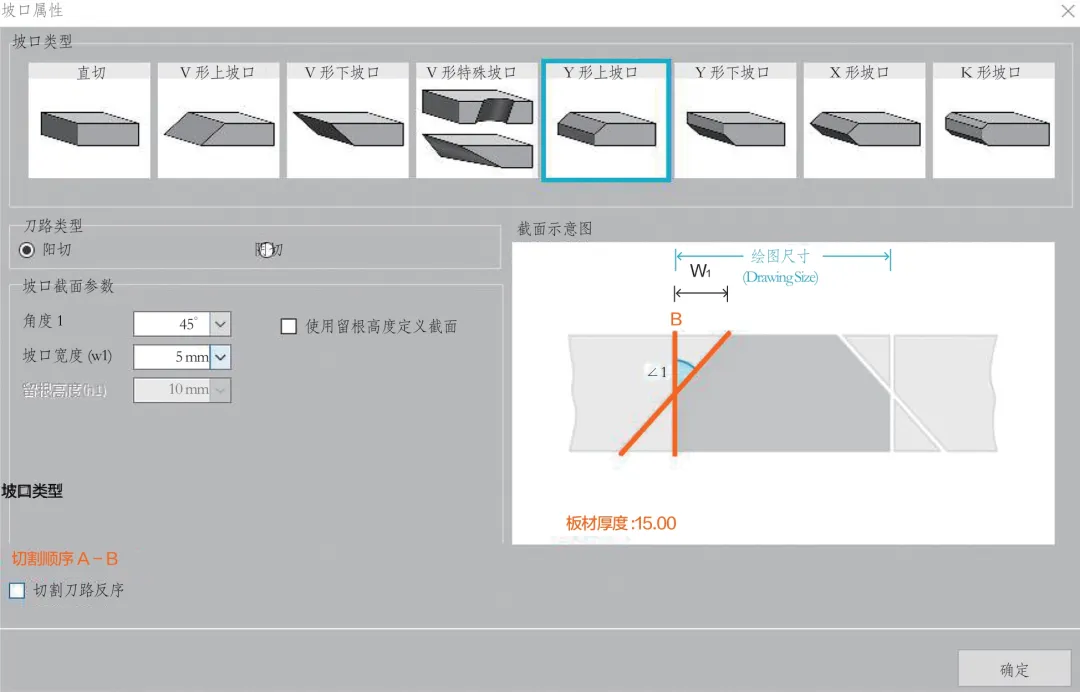
Task: Select the 阴切 toolpath radio button
Action: [265, 250]
